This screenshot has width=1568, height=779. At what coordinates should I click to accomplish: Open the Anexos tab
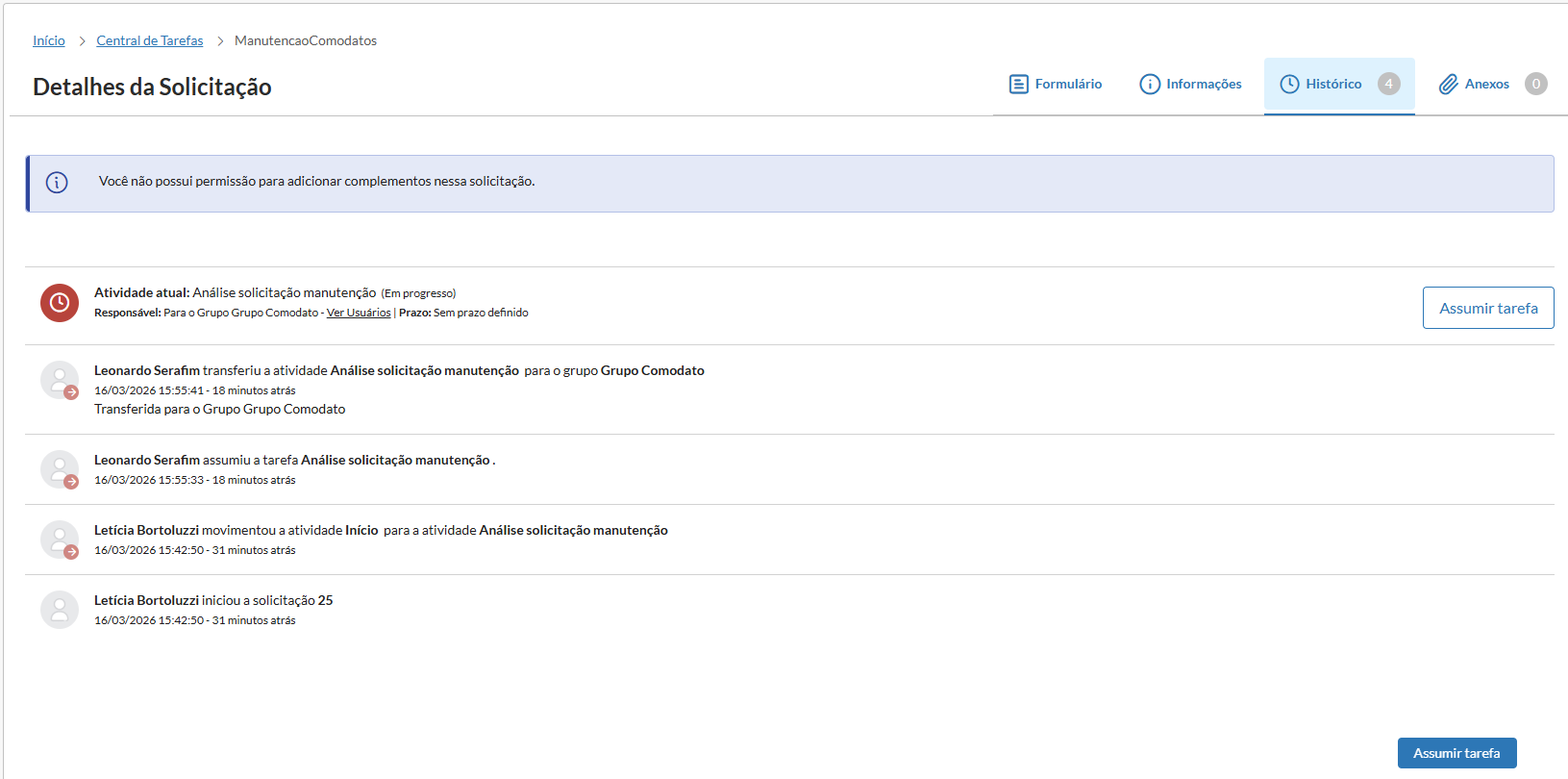(1486, 85)
